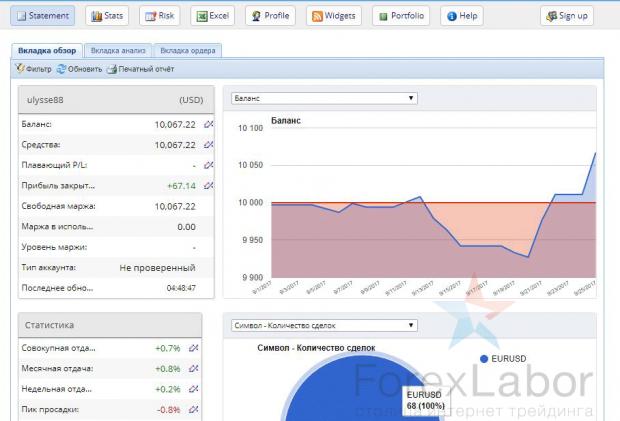Open the Excel export button
The width and height of the screenshot is (620, 421).
tap(214, 16)
